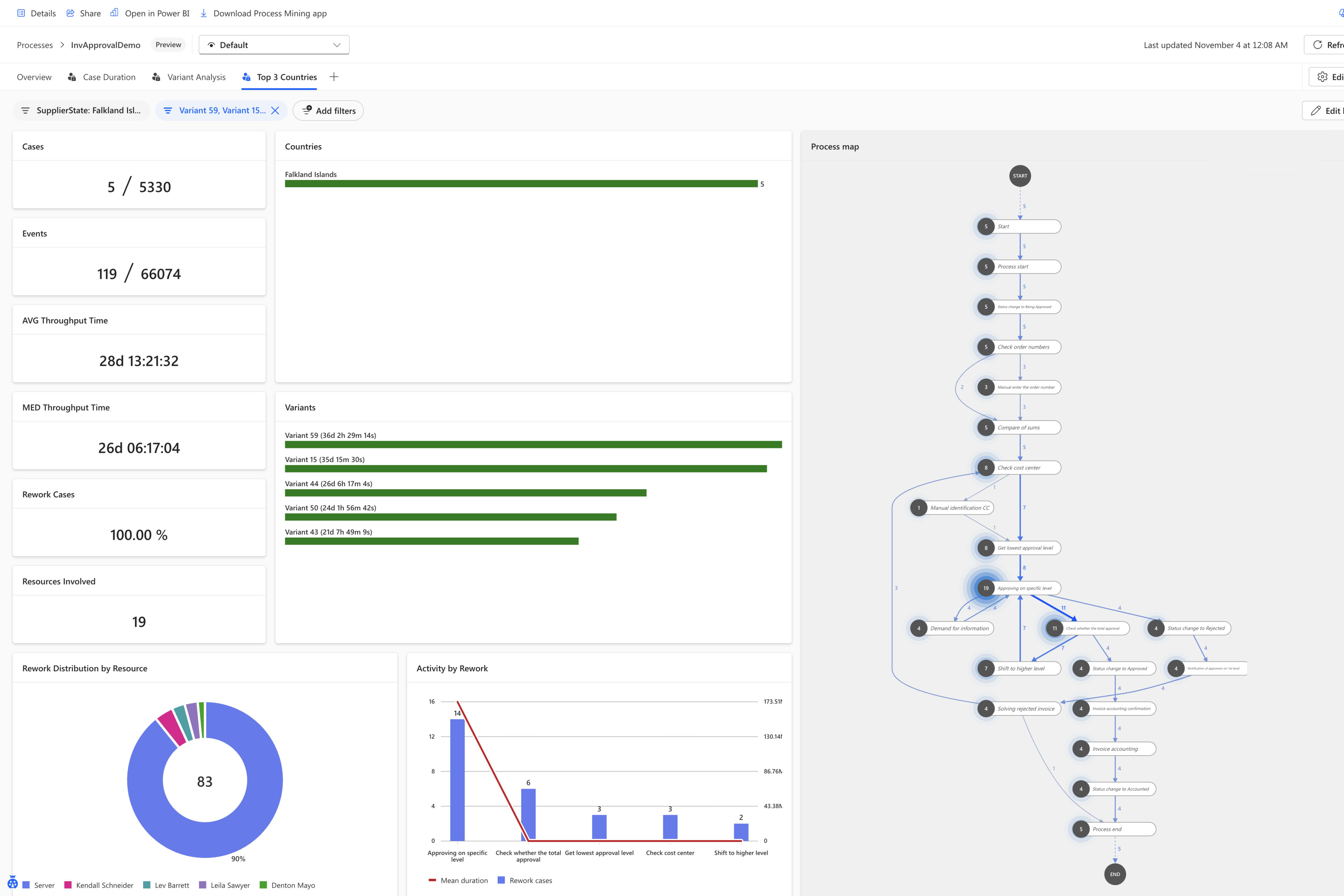Switch to Case Duration tab
The height and width of the screenshot is (896, 1344).
(102, 77)
